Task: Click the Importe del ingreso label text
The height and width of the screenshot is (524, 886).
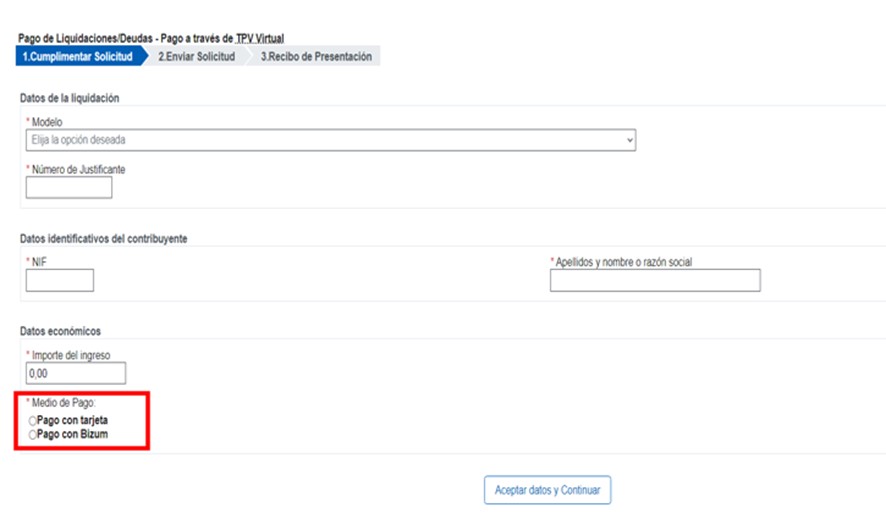Action: click(x=72, y=355)
